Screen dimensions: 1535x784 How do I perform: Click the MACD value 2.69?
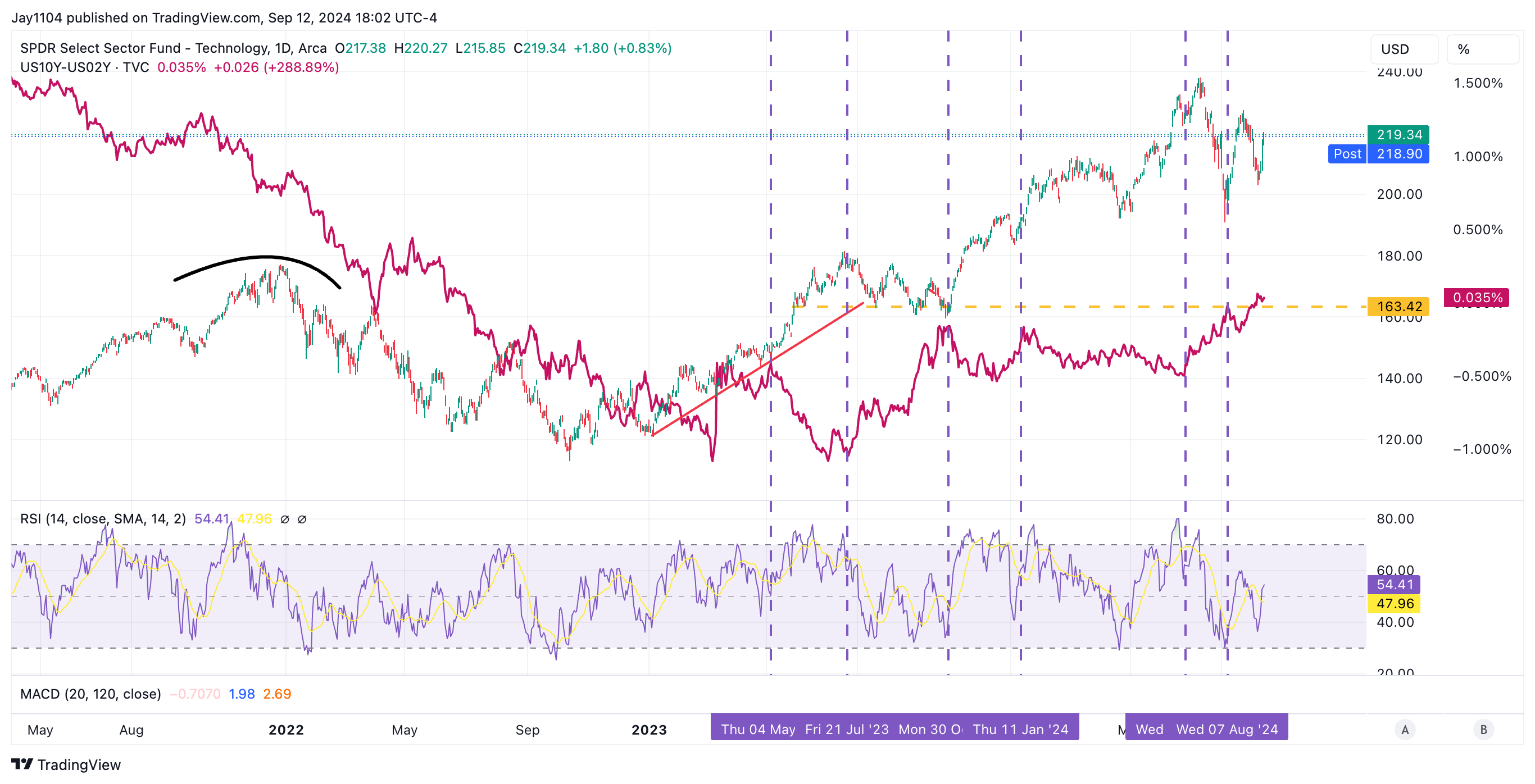tap(277, 694)
